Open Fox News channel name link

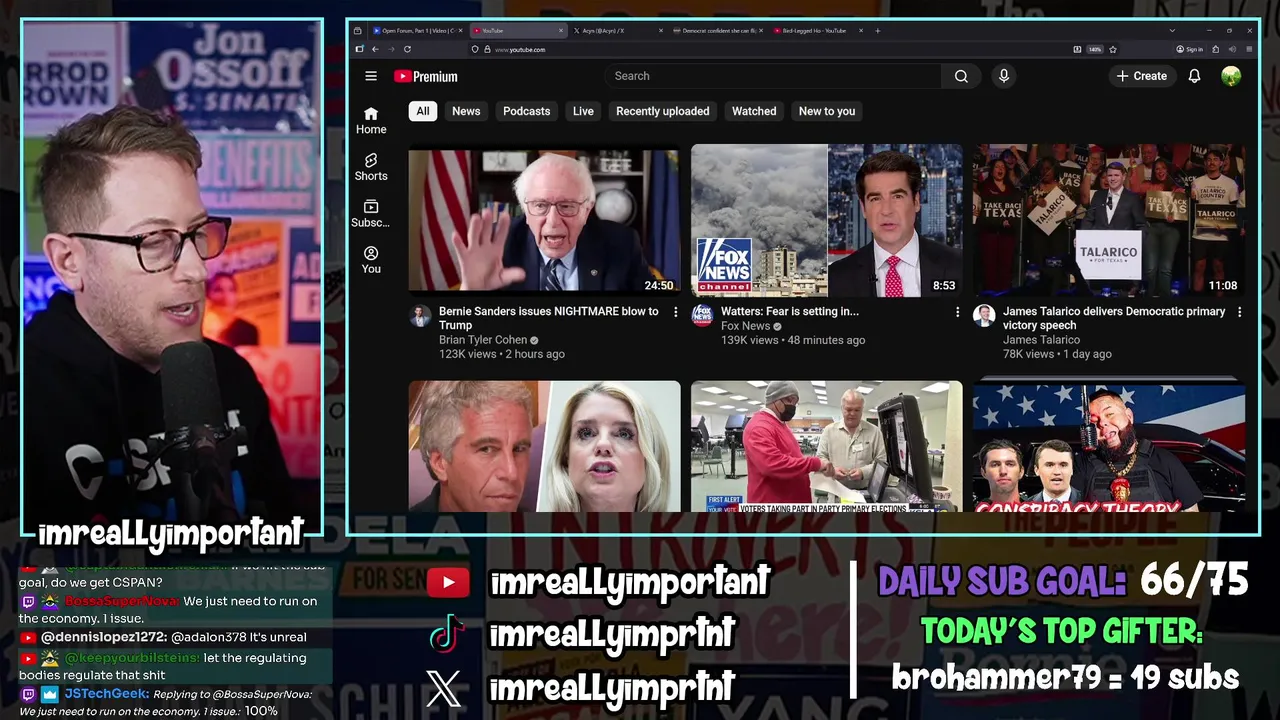point(746,326)
